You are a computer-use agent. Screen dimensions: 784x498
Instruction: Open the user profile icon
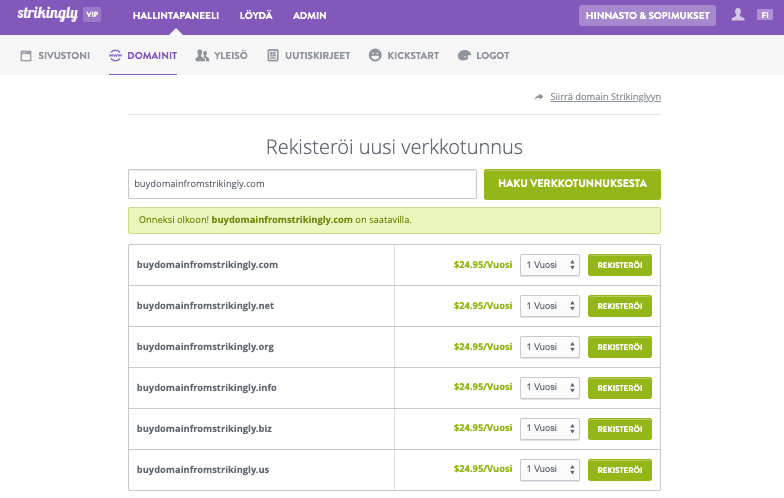pyautogui.click(x=738, y=15)
